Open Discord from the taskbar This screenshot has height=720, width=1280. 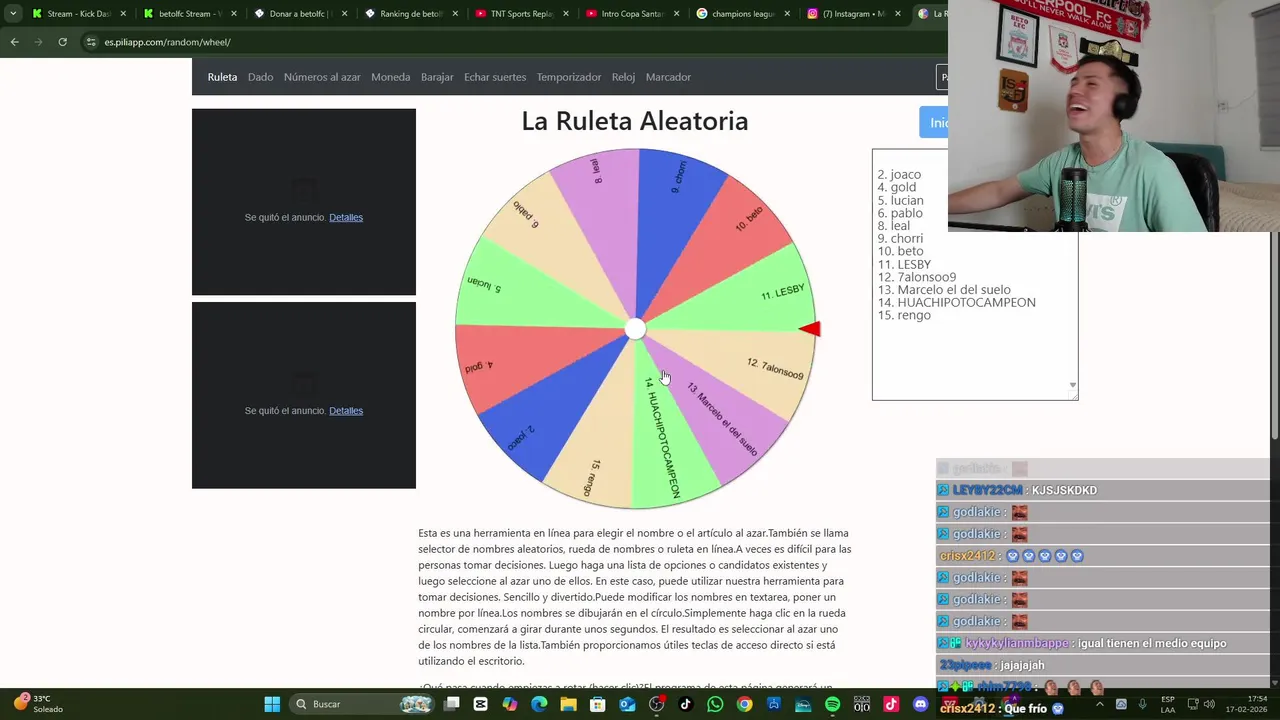[x=921, y=704]
